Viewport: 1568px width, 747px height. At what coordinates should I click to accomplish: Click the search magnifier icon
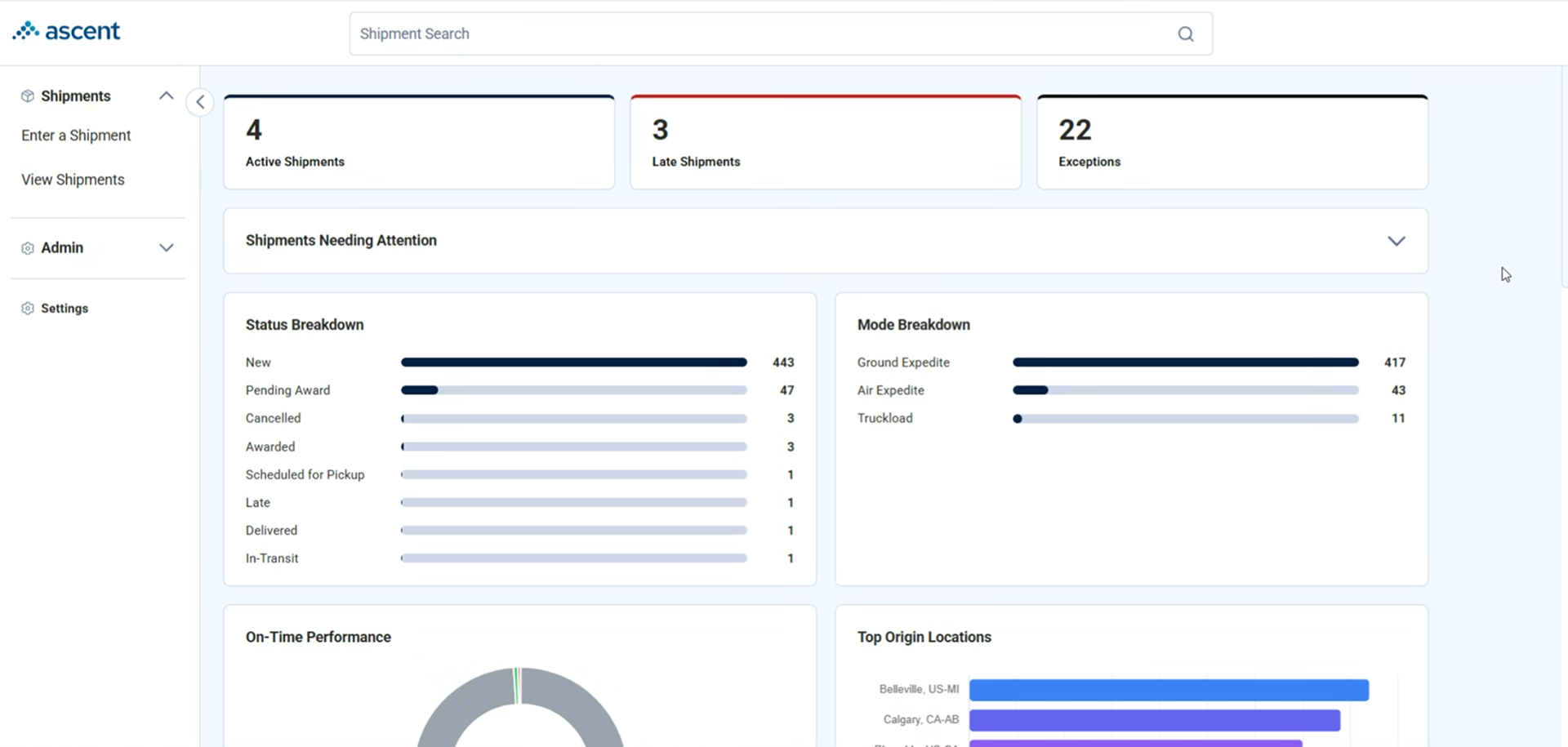tap(1185, 33)
